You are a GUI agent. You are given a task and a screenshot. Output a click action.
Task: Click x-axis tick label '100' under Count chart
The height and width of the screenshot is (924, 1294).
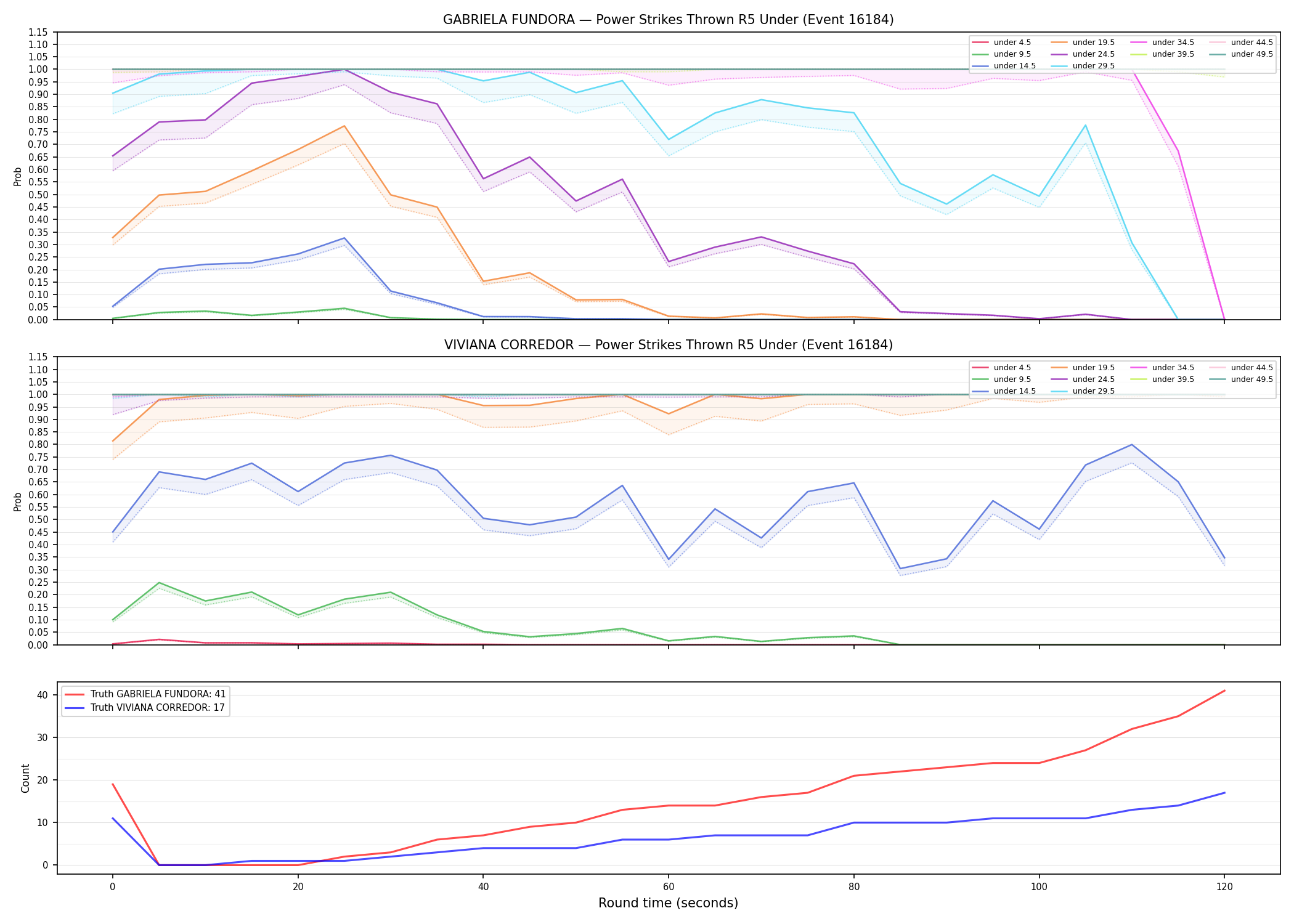coord(1039,887)
